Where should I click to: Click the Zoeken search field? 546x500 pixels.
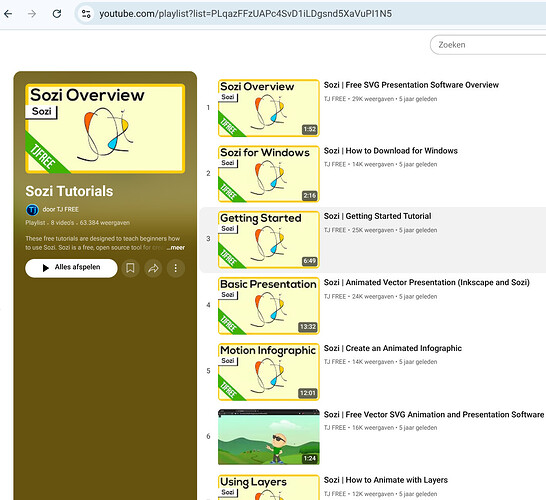488,45
